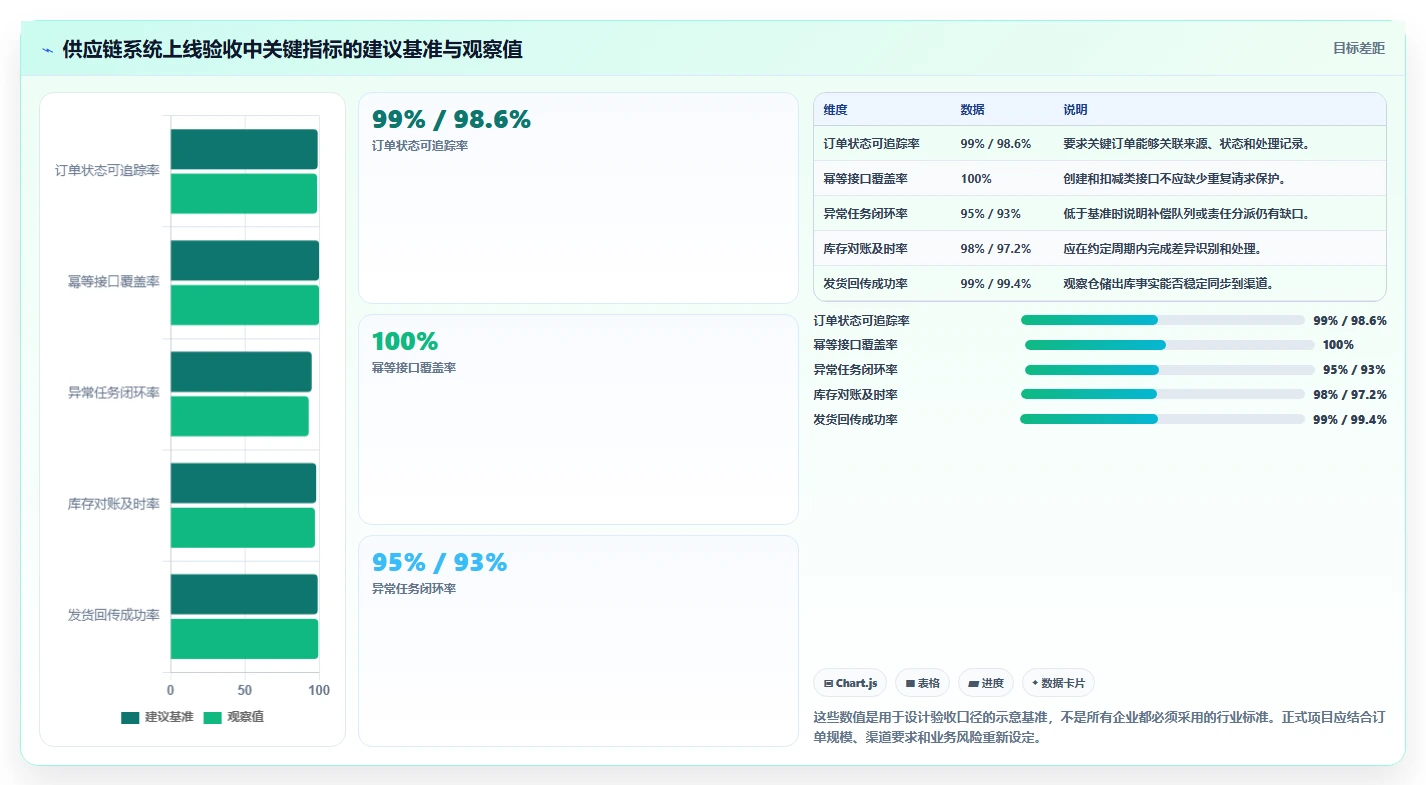Viewport: 1426px width, 785px height.
Task: Click the progress list label 库存对账及时率
Action: [x=856, y=395]
